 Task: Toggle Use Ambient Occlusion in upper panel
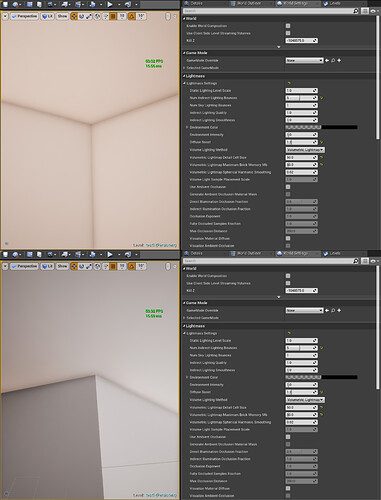pyautogui.click(x=288, y=187)
